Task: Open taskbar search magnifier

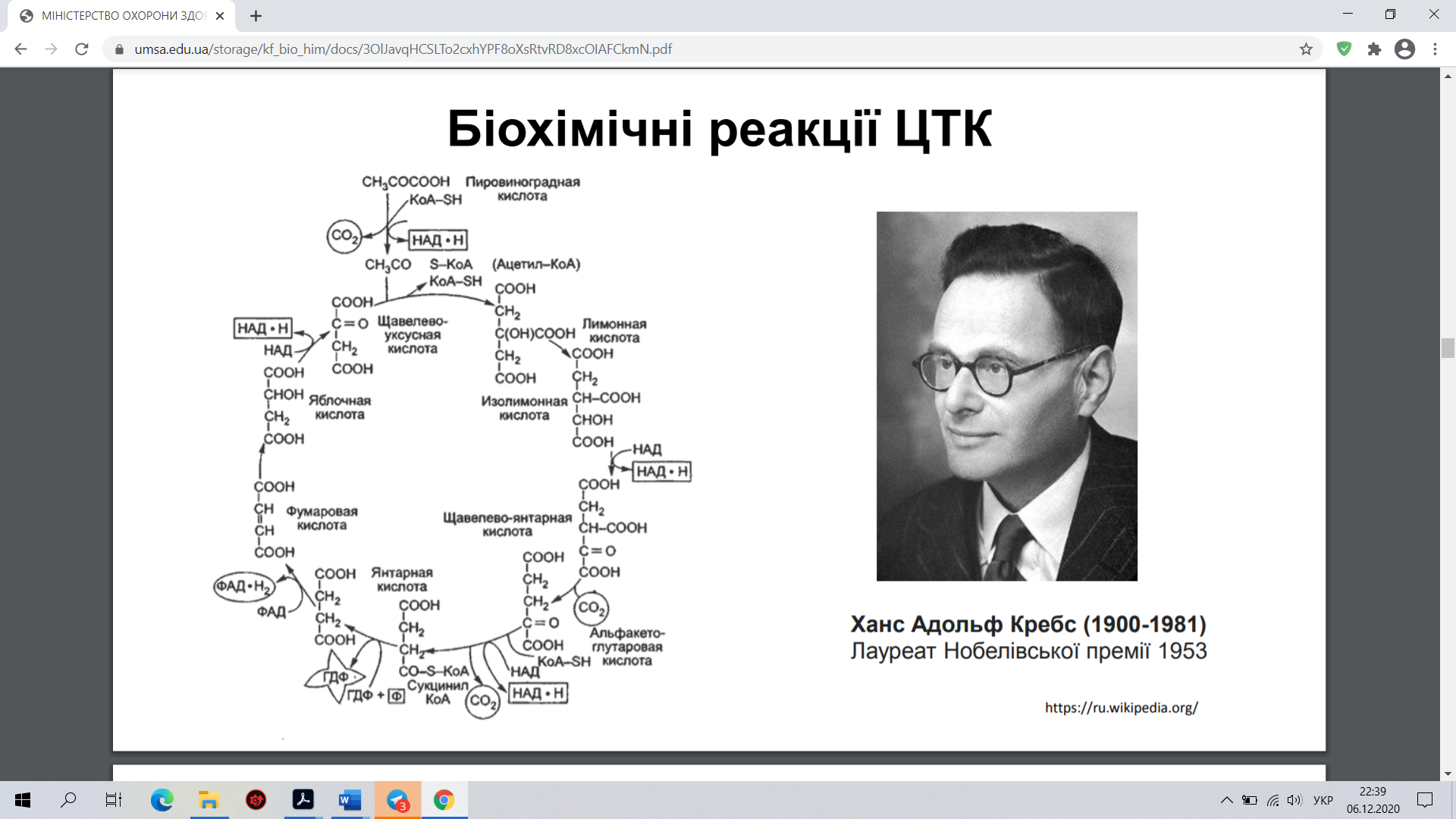Action: click(68, 800)
